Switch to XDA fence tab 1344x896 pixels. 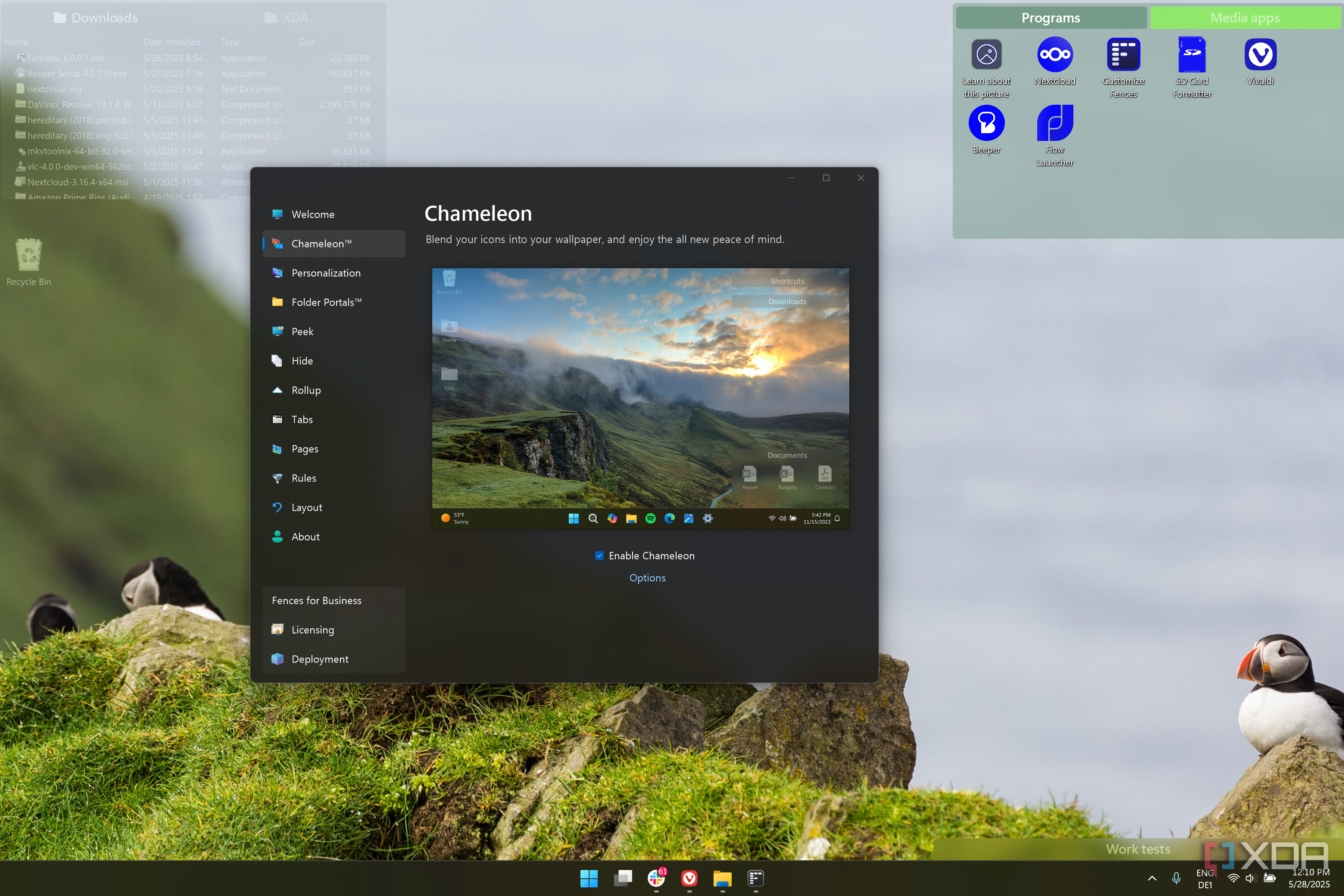(287, 18)
